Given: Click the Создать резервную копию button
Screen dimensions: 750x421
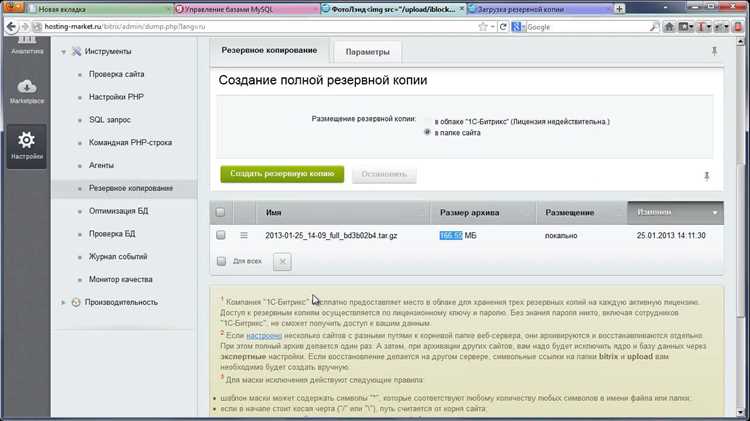Looking at the screenshot, I should pyautogui.click(x=282, y=174).
